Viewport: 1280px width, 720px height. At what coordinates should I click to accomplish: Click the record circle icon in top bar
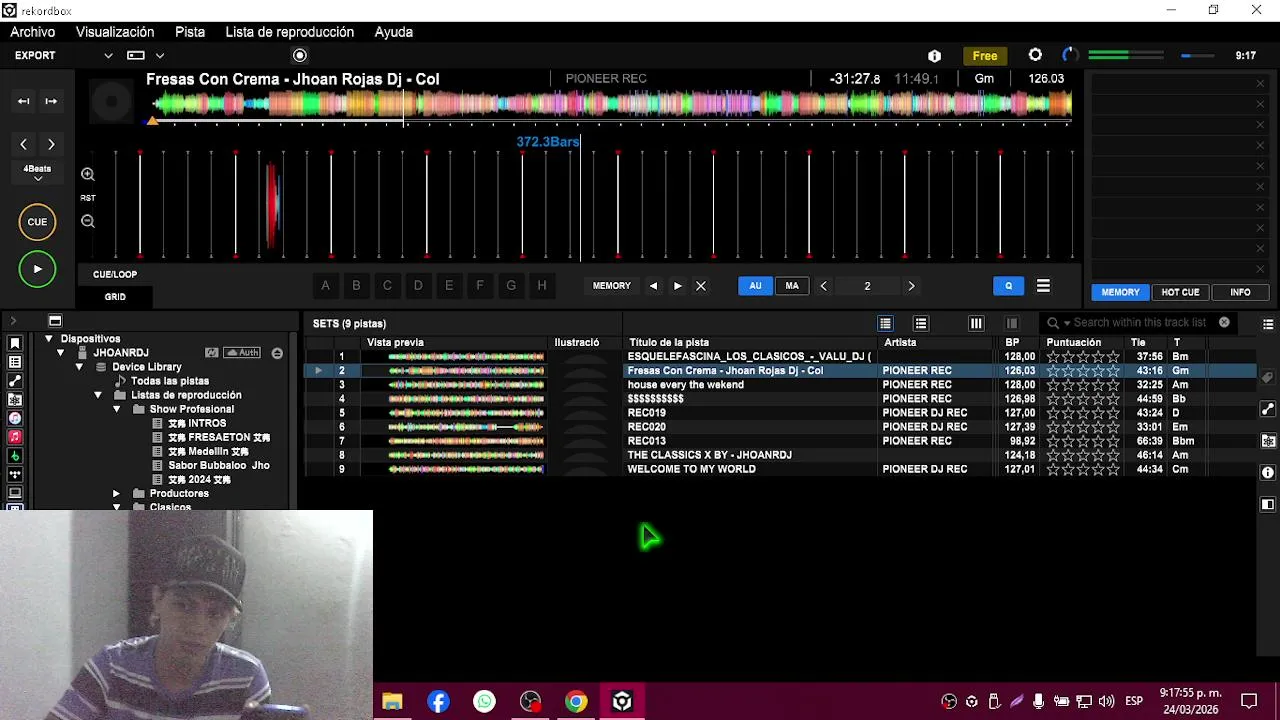point(300,56)
